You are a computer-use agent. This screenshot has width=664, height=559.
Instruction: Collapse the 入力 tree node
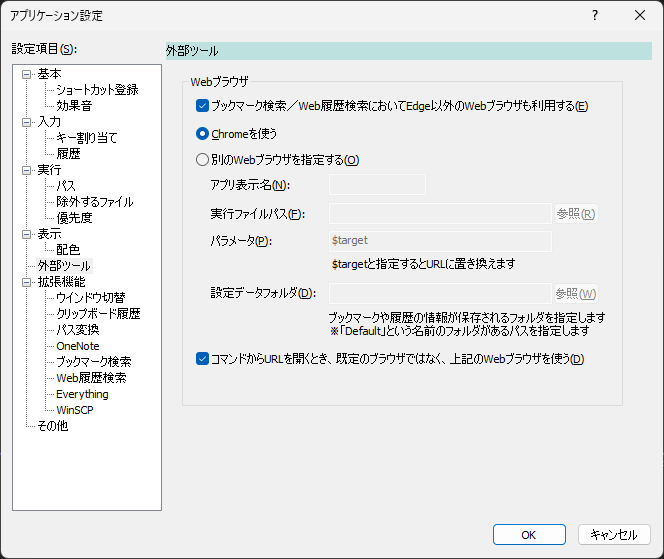tap(27, 122)
